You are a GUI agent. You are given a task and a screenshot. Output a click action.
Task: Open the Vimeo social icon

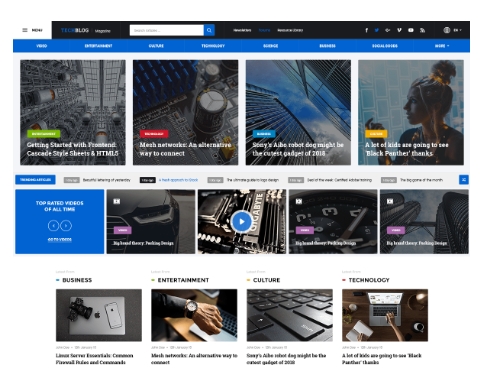(399, 30)
